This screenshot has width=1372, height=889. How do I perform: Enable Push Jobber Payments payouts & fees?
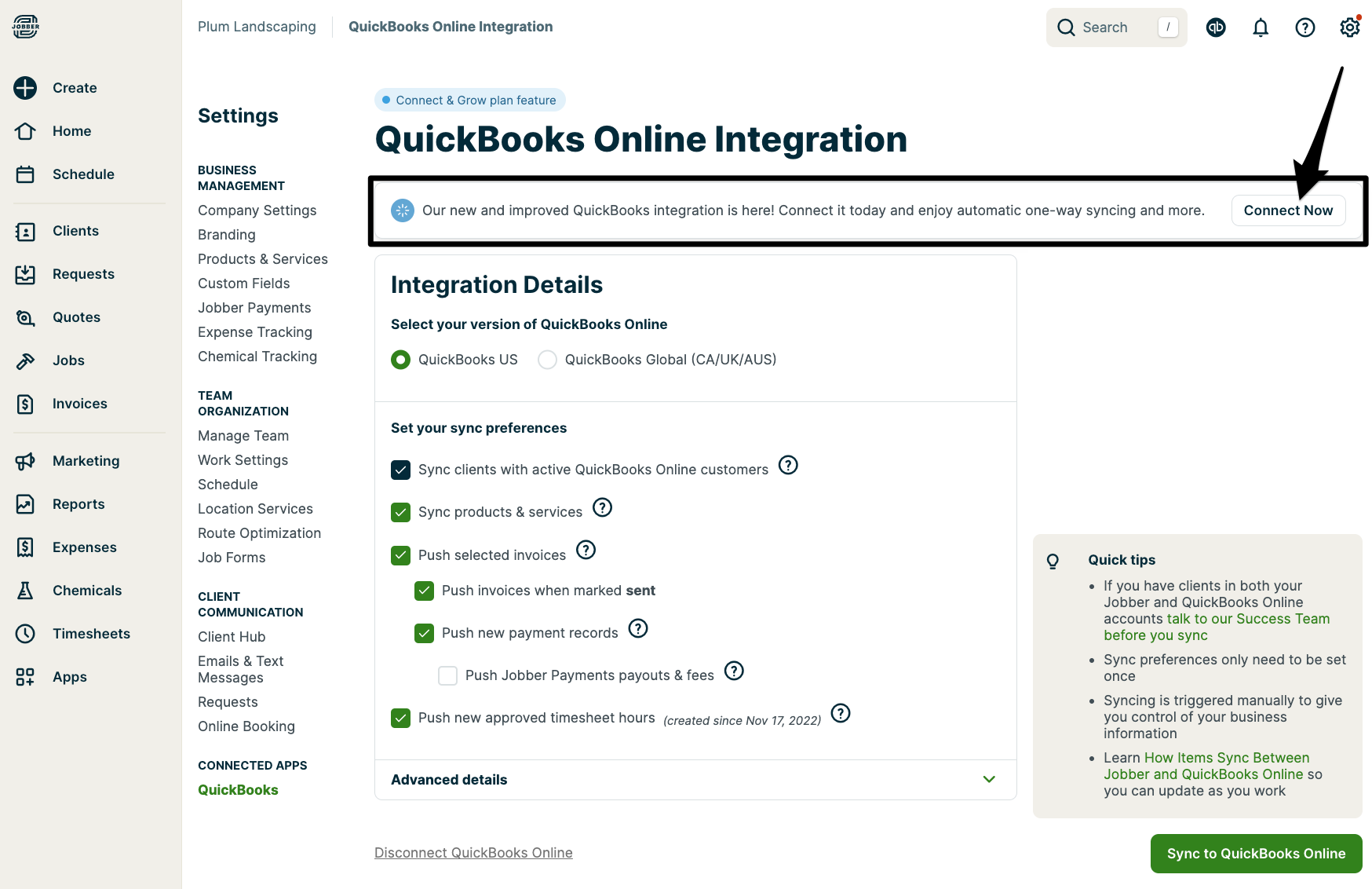point(447,675)
